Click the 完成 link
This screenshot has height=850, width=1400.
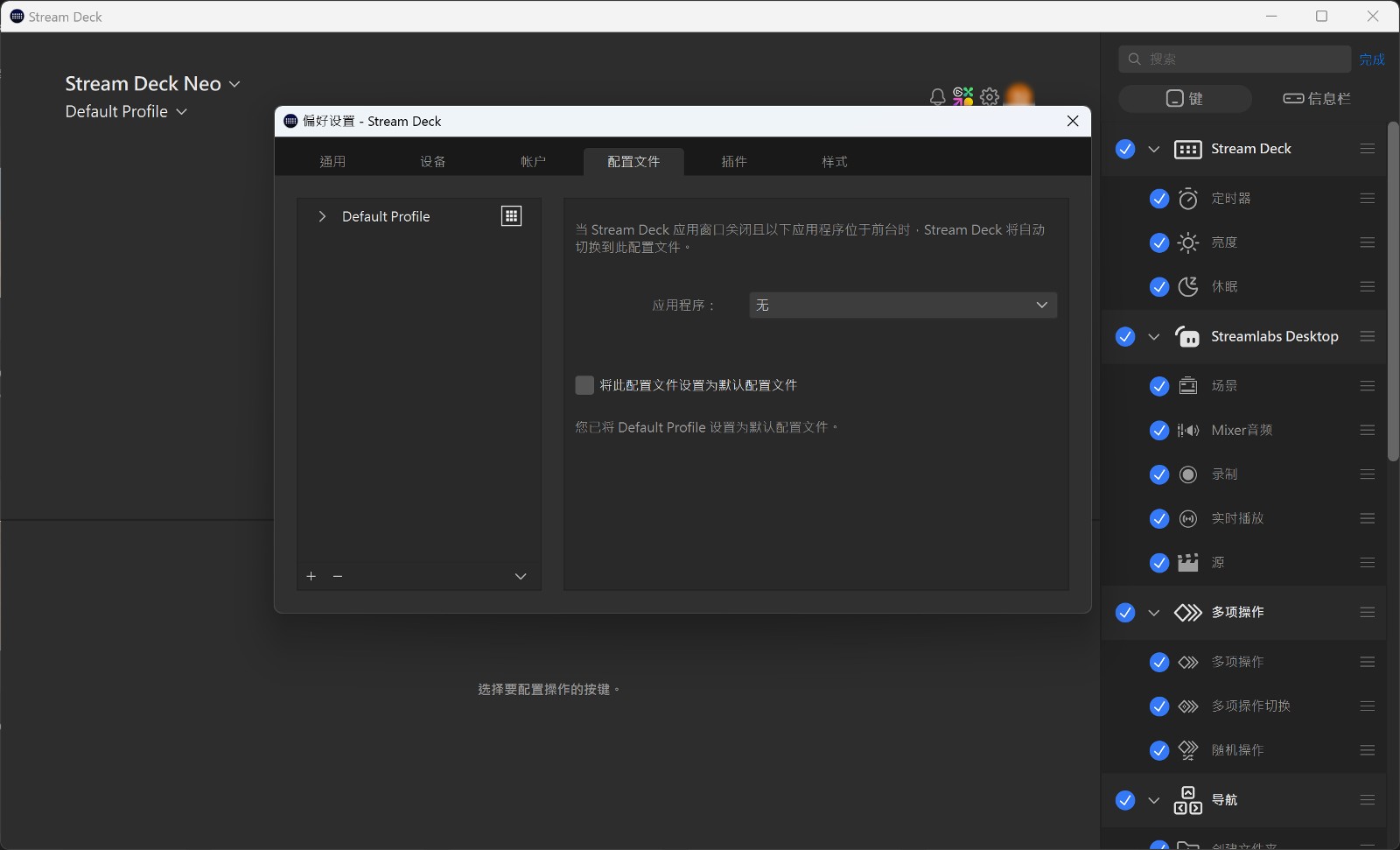point(1372,59)
